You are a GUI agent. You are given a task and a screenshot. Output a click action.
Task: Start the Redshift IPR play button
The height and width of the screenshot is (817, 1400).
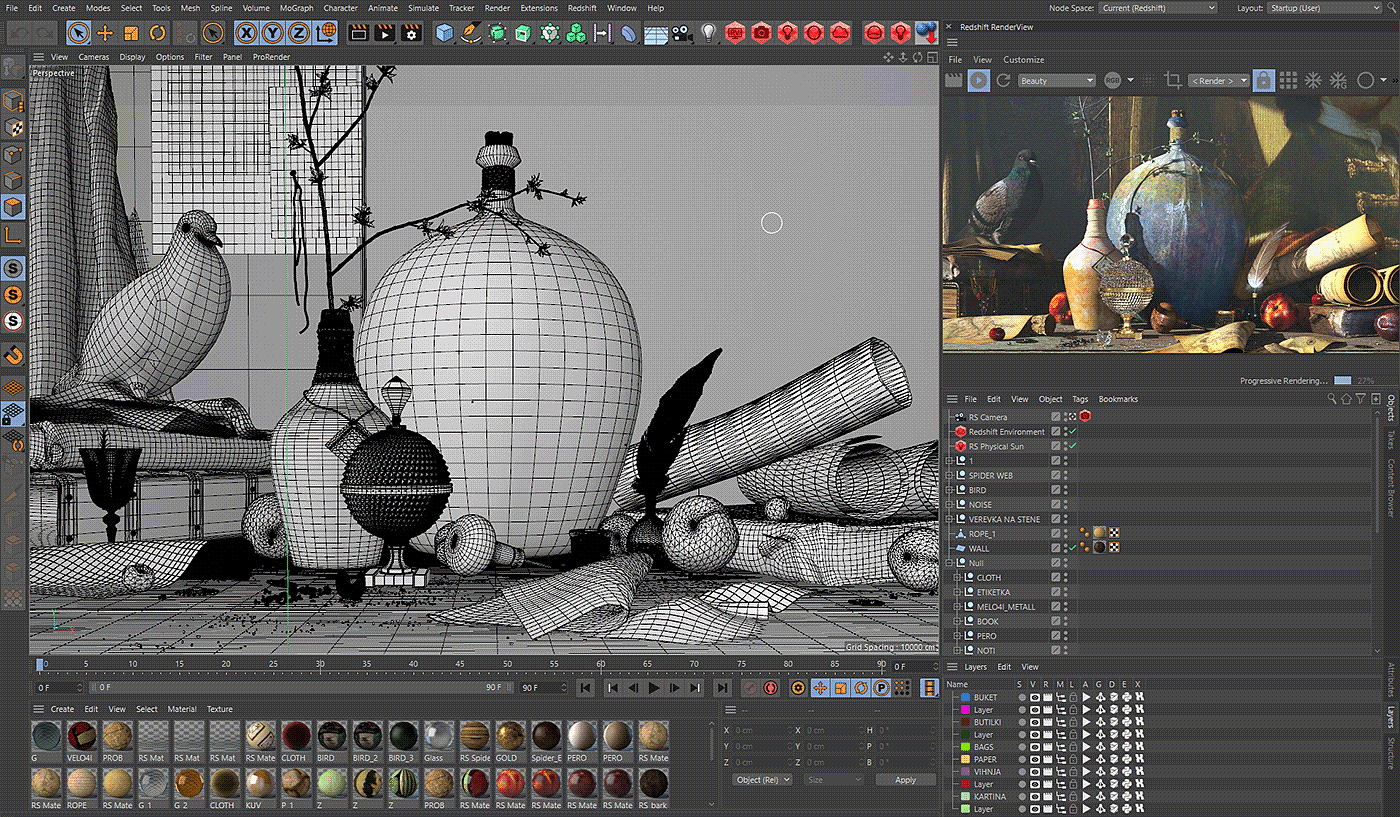click(x=979, y=80)
